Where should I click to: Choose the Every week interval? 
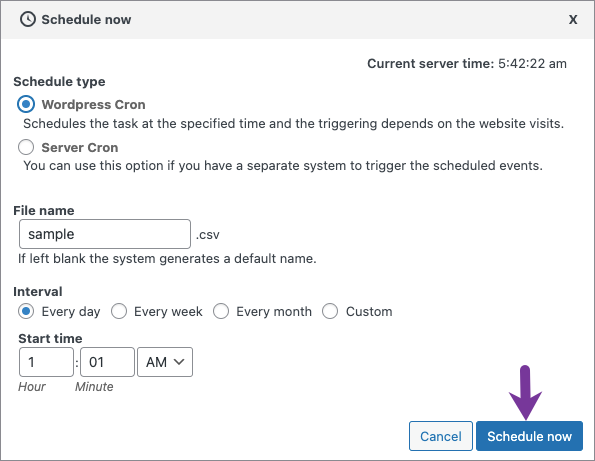pyautogui.click(x=119, y=312)
